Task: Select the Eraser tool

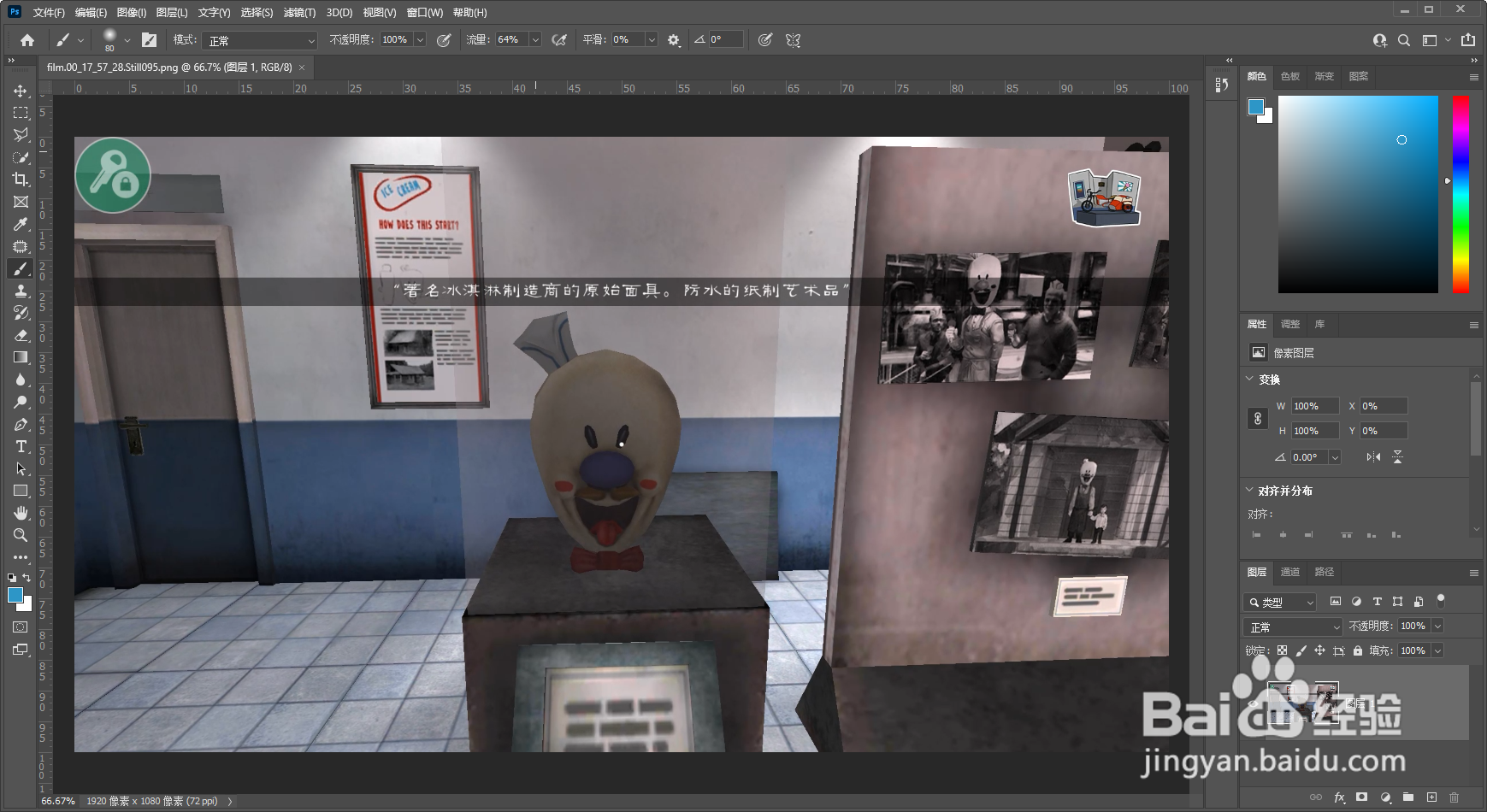Action: pos(21,335)
